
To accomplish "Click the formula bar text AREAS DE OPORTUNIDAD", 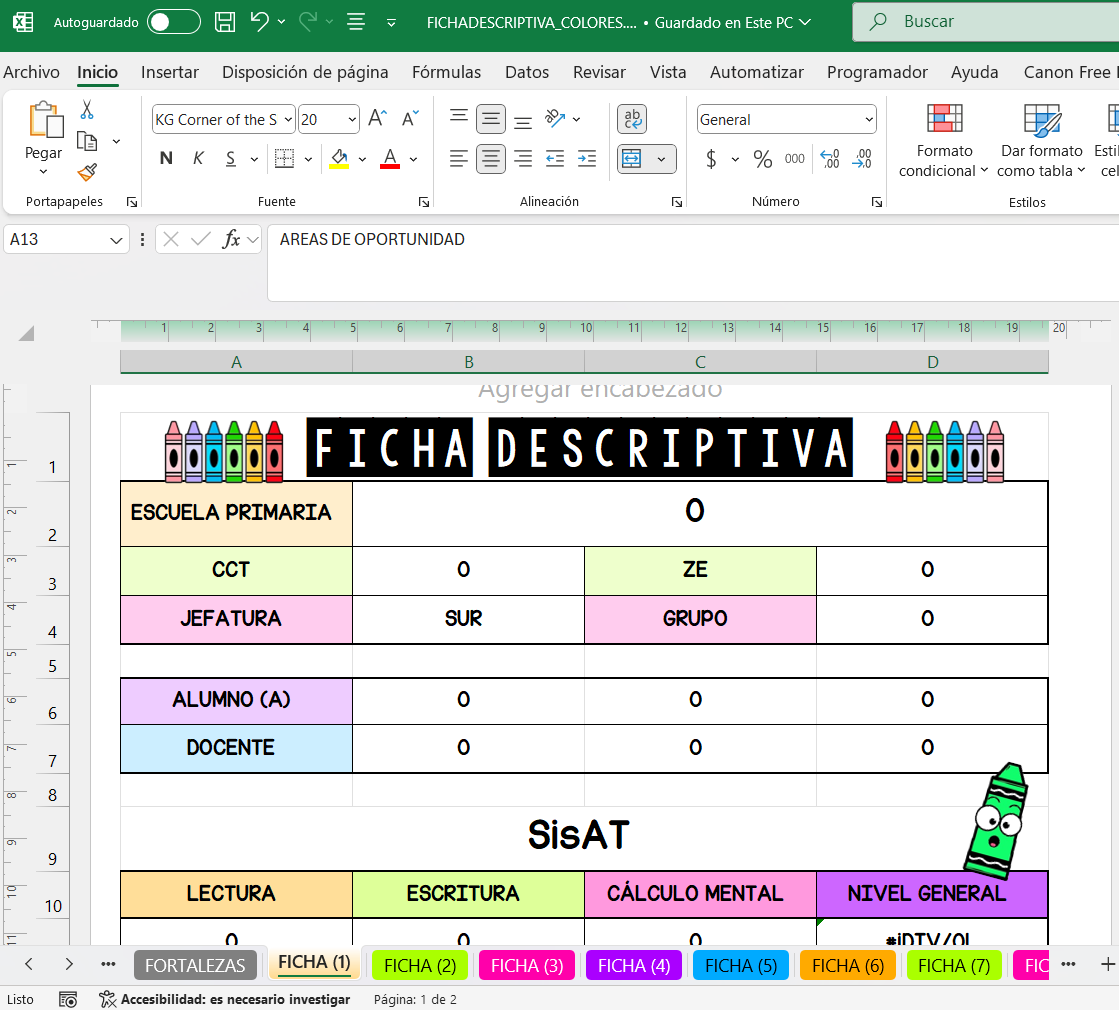I will (x=372, y=239).
